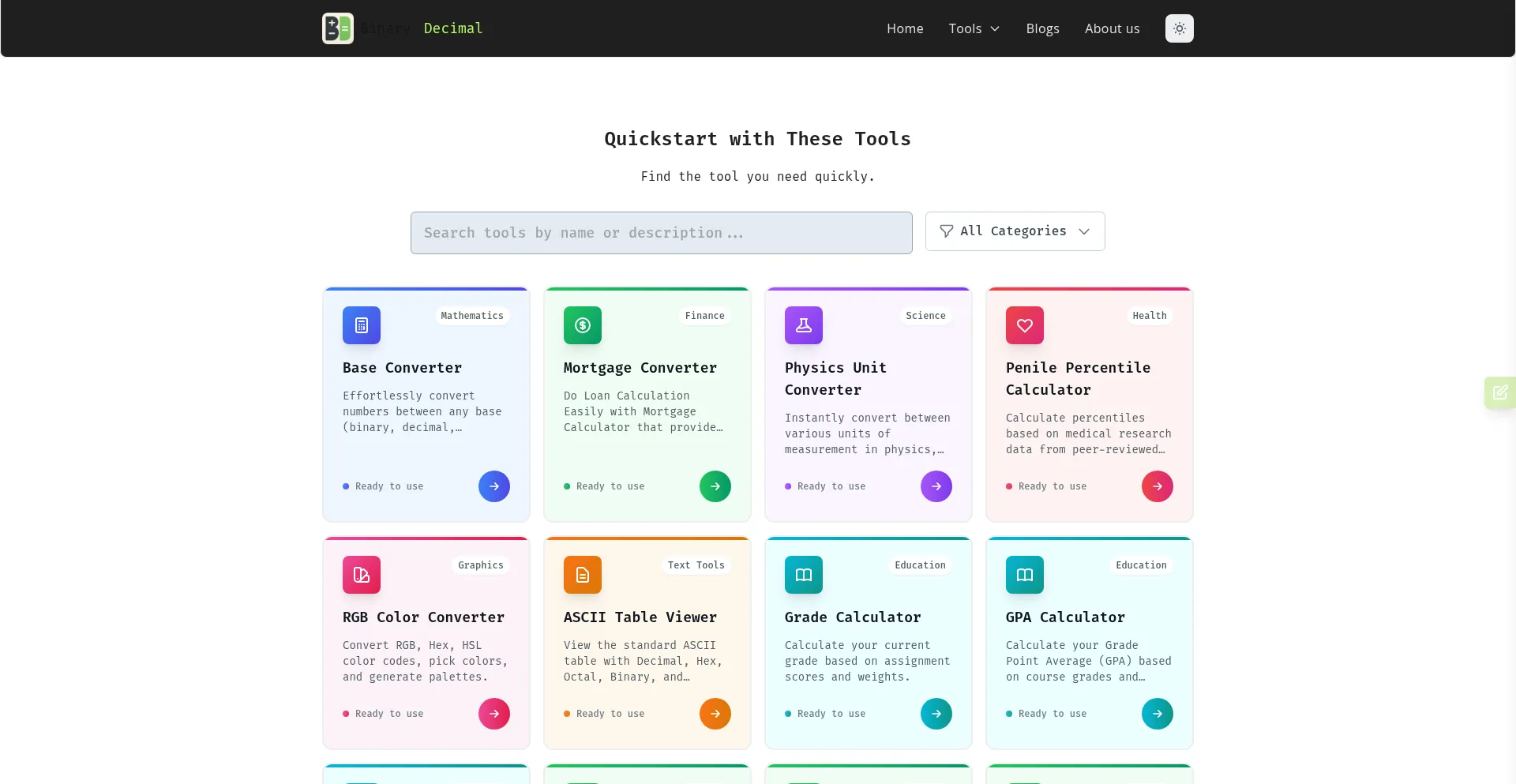Screen dimensions: 1516x784
Task: Click the floating edit feedback icon
Action: coord(1500,392)
